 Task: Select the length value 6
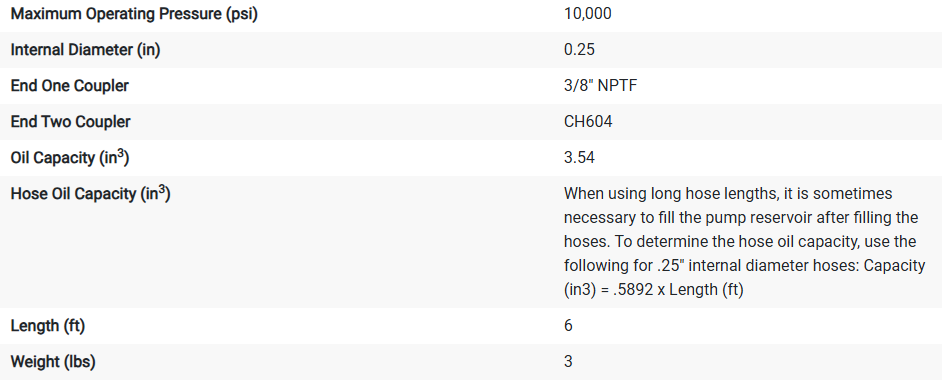tap(568, 326)
